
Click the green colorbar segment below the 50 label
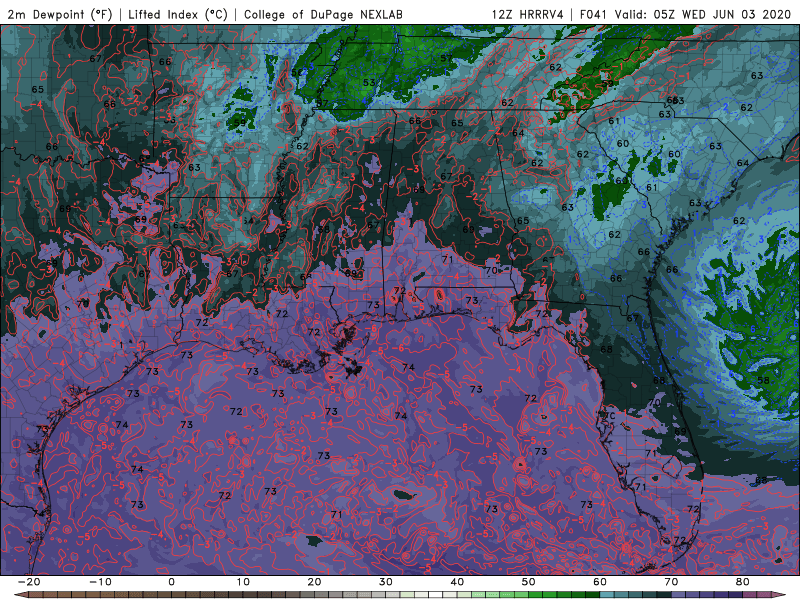click(536, 595)
